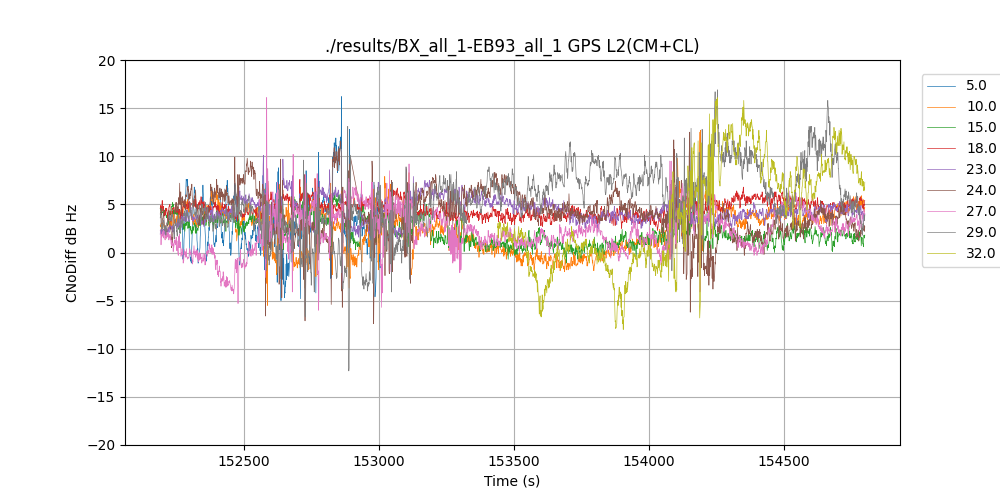Click the "Time (s)" x-axis label
This screenshot has height=500, width=1000.
pos(512,481)
